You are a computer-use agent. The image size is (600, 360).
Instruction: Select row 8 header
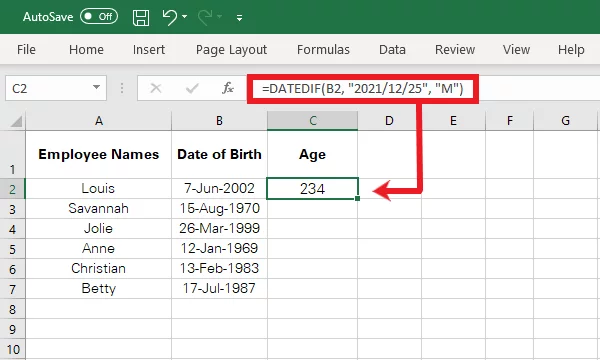click(13, 309)
